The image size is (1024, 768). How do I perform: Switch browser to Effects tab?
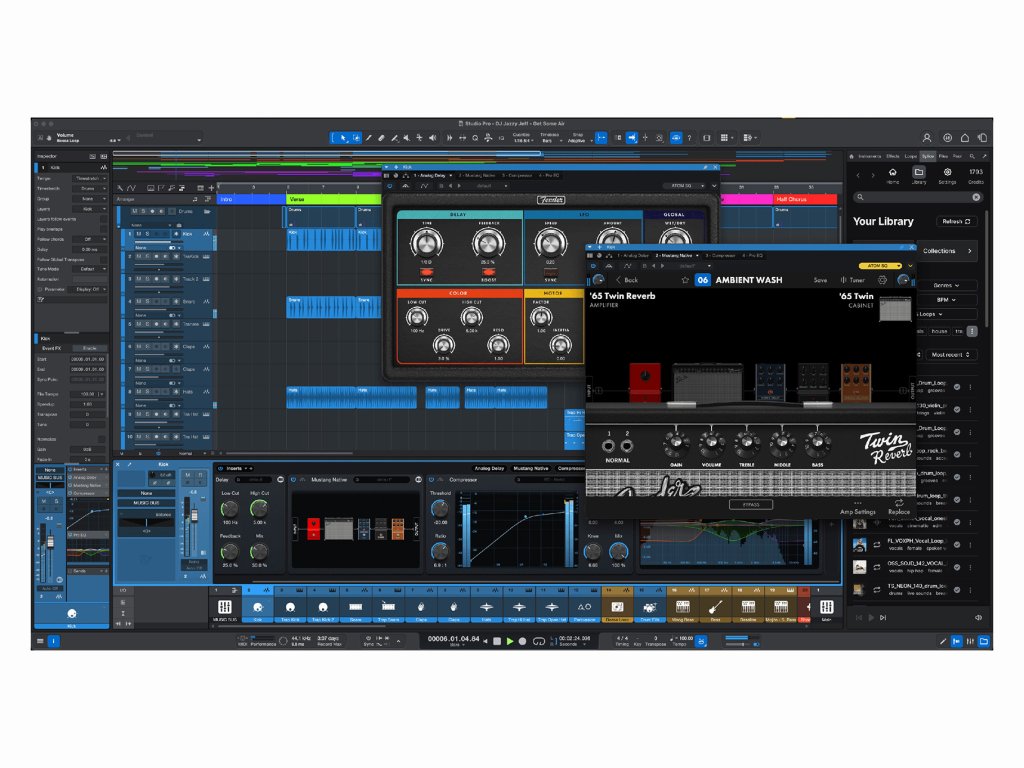click(893, 156)
